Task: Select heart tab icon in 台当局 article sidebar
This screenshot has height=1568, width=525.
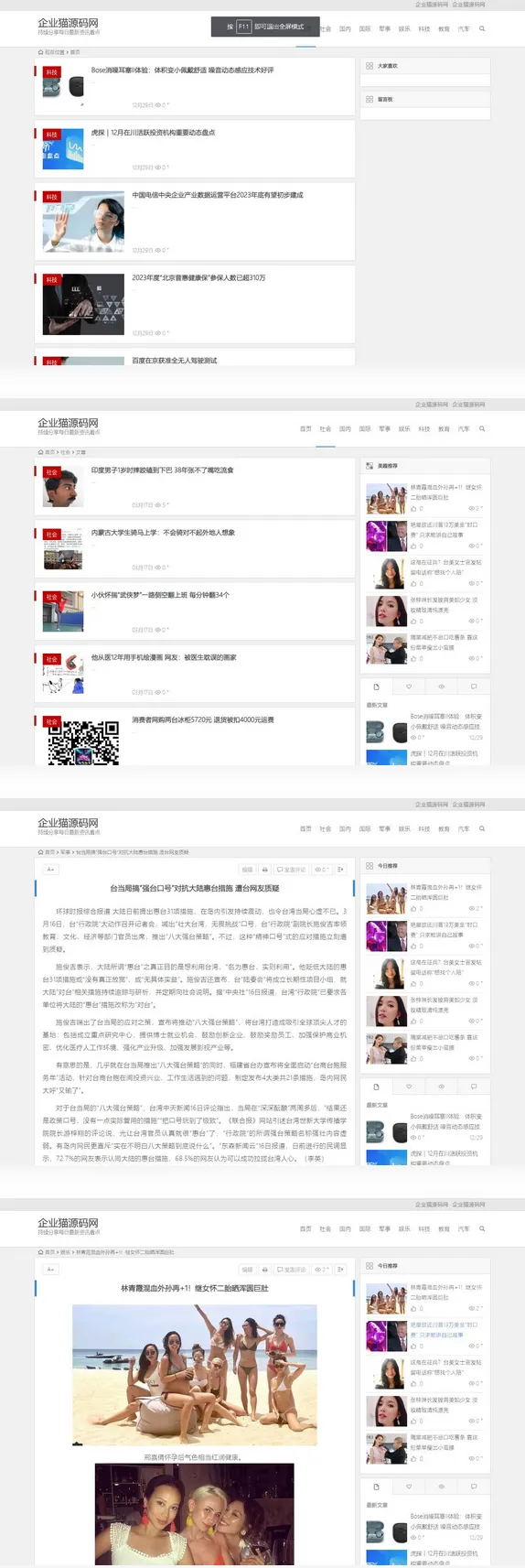Action: pyautogui.click(x=409, y=1086)
